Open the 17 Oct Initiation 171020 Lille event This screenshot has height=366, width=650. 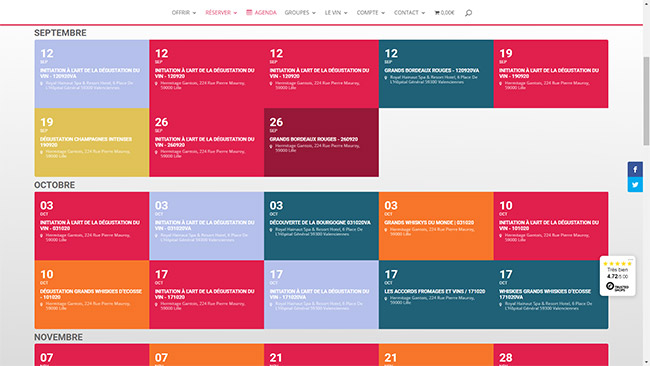(x=206, y=295)
